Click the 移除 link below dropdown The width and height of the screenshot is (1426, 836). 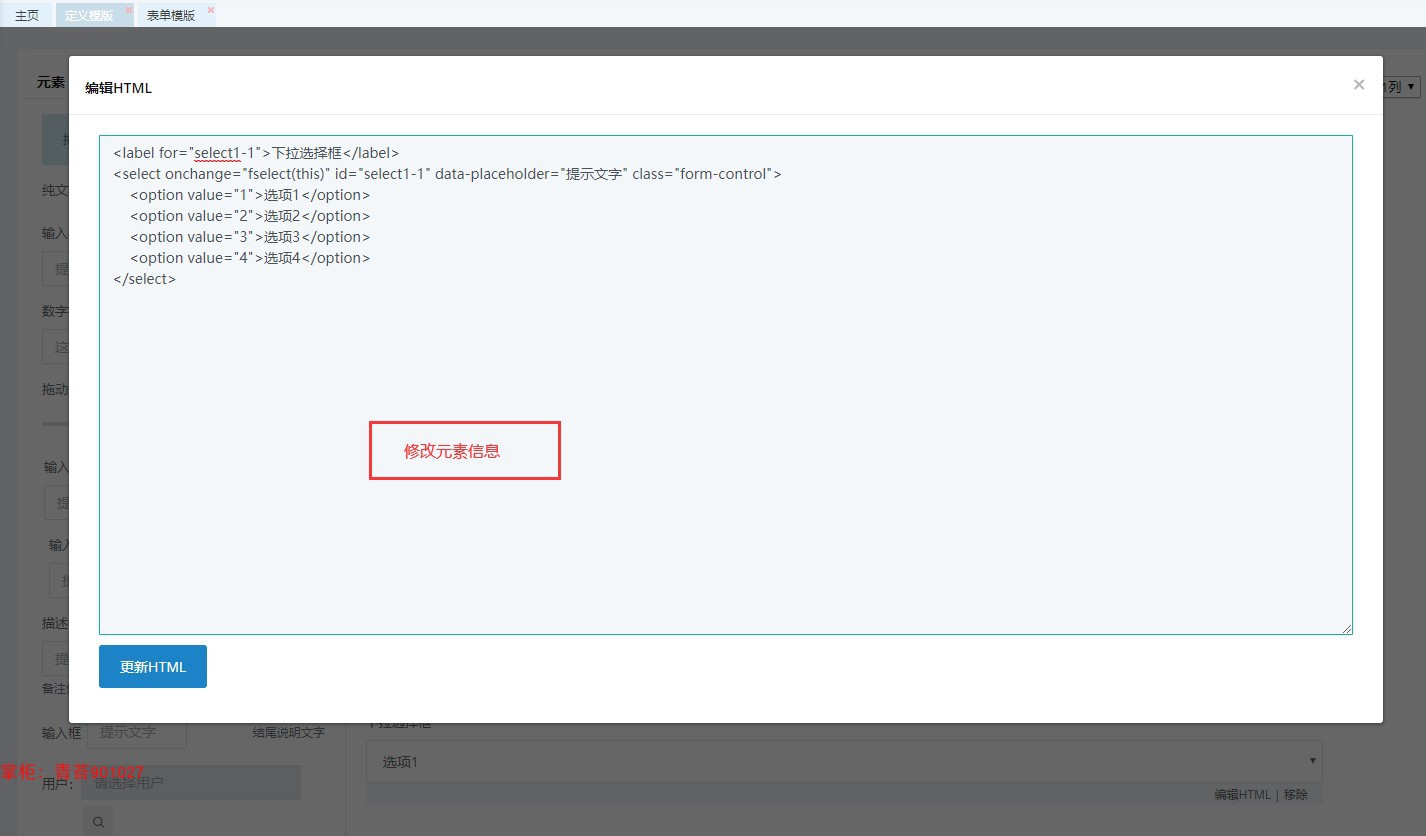pos(1296,794)
